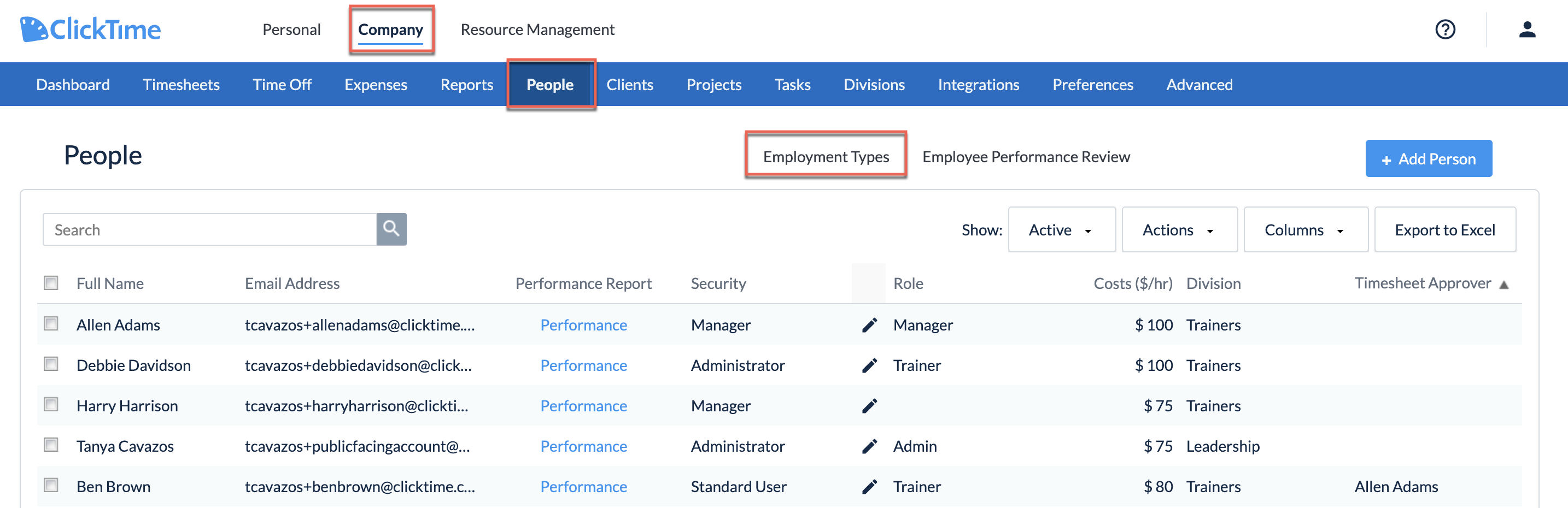This screenshot has height=508, width=1568.
Task: Click Leadership division cell
Action: click(x=1223, y=446)
